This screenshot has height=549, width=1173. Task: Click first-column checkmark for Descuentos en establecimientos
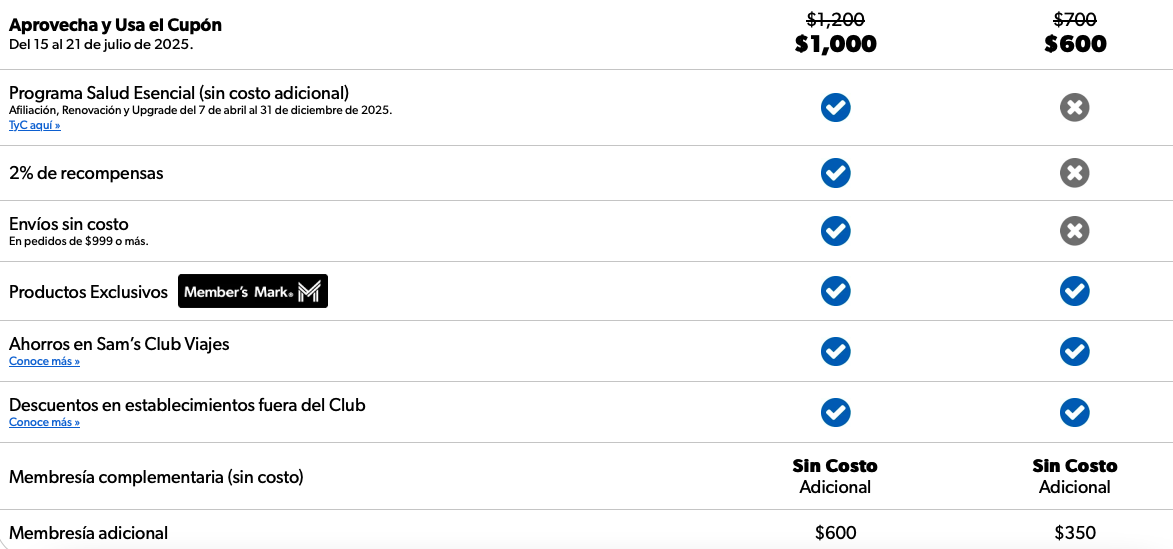coord(835,412)
